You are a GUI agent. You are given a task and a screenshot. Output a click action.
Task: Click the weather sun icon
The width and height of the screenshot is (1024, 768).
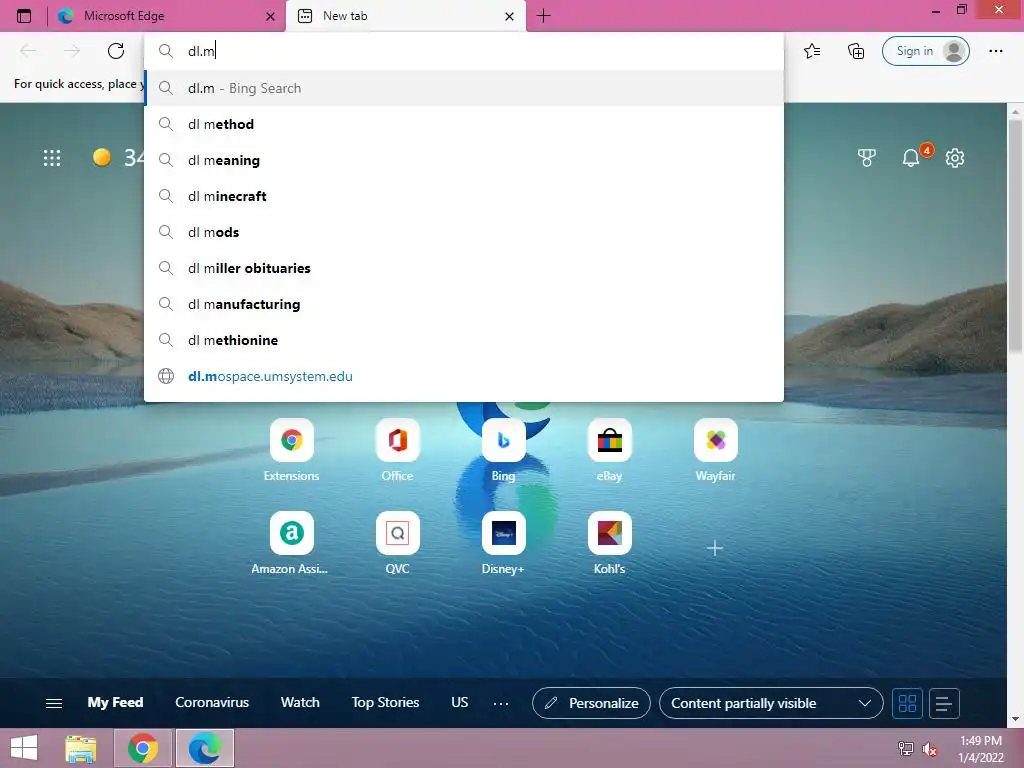click(101, 157)
